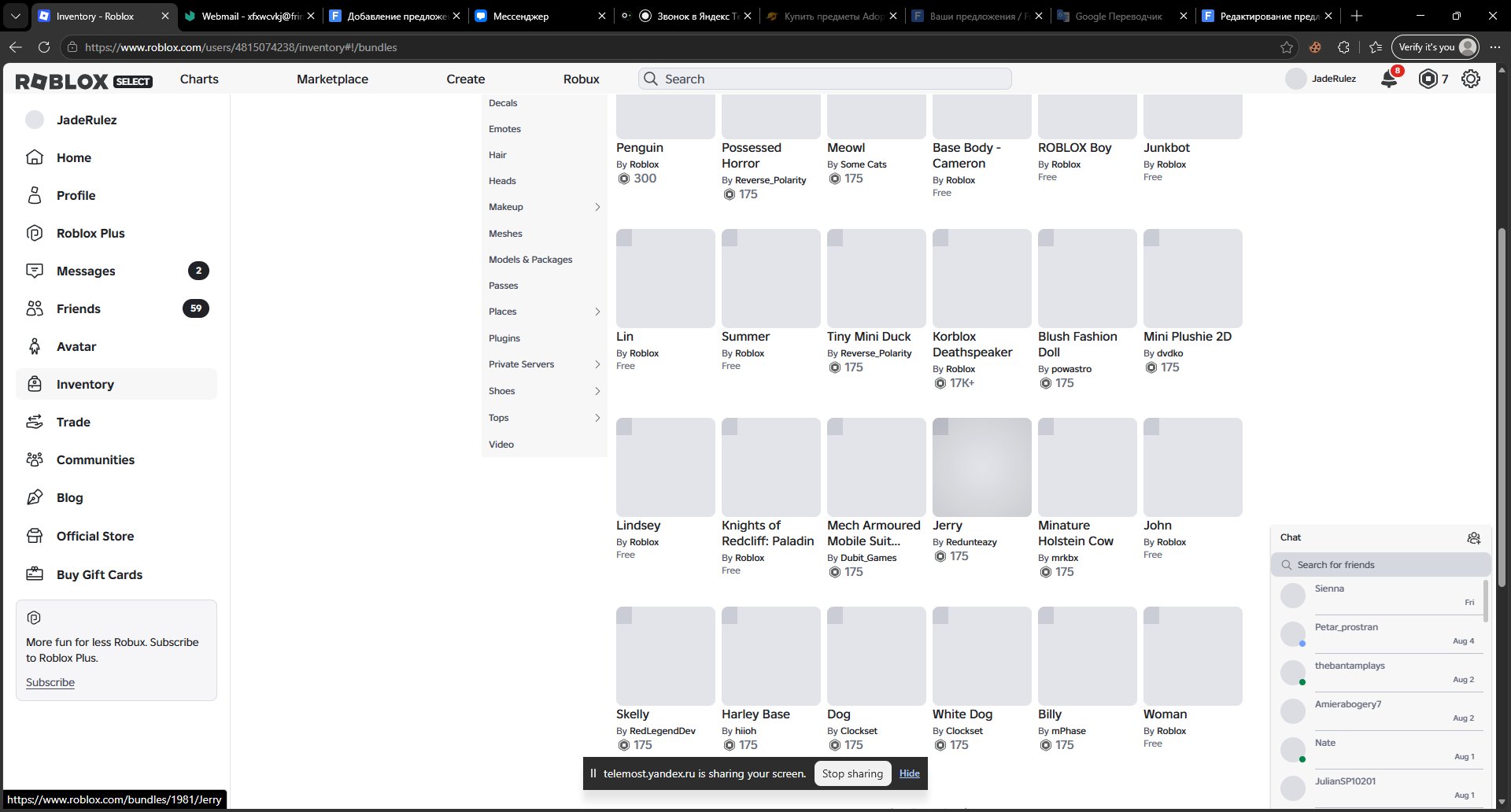Open the Jerry bundle thumbnail
Image resolution: width=1511 pixels, height=812 pixels.
tap(982, 467)
